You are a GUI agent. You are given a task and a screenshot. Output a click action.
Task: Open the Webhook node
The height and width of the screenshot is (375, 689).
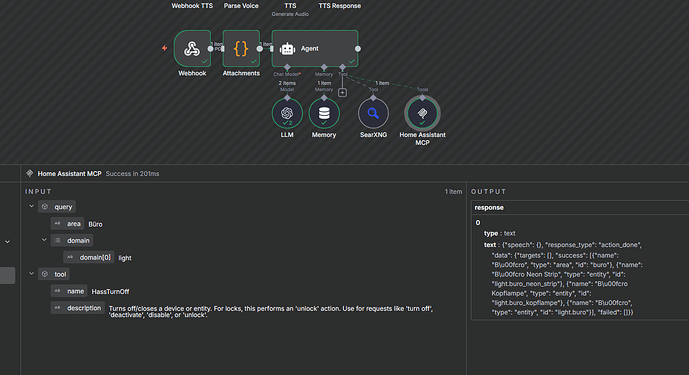(192, 48)
